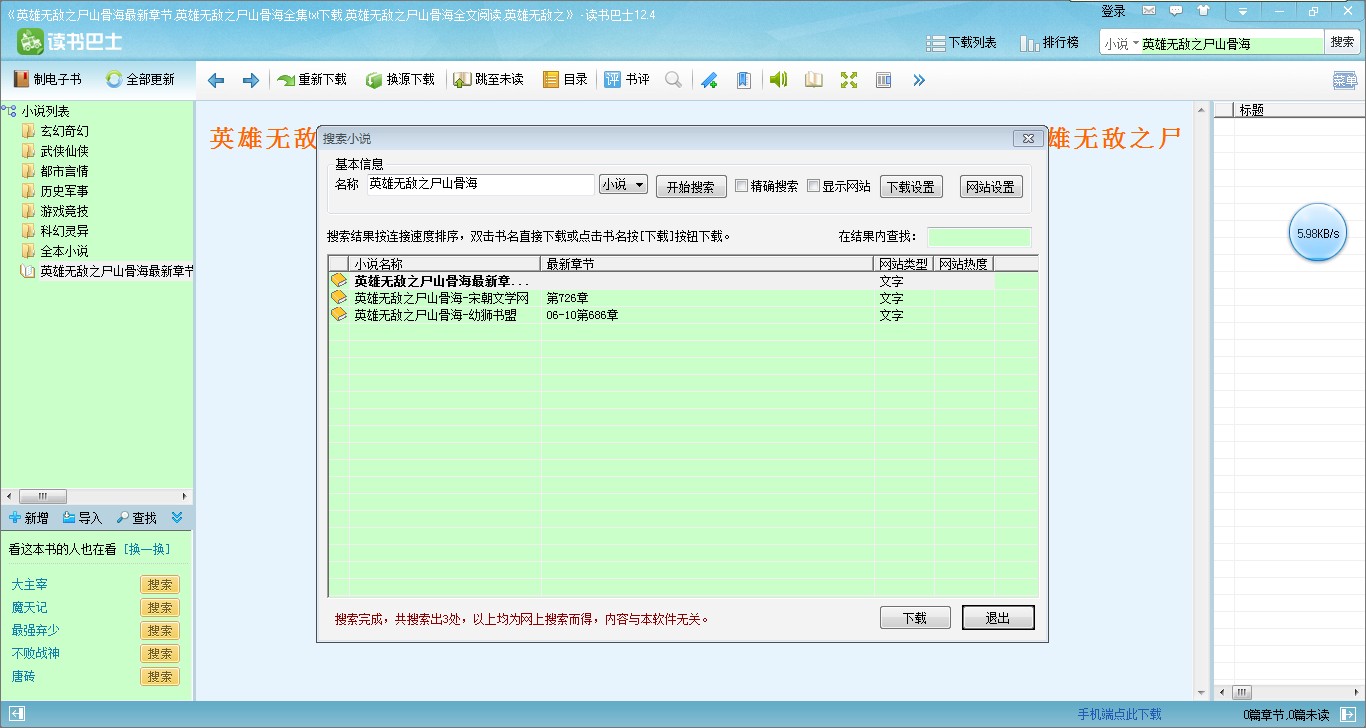Image resolution: width=1366 pixels, height=728 pixels.
Task: Click the blue bookmark icon
Action: pyautogui.click(x=744, y=80)
